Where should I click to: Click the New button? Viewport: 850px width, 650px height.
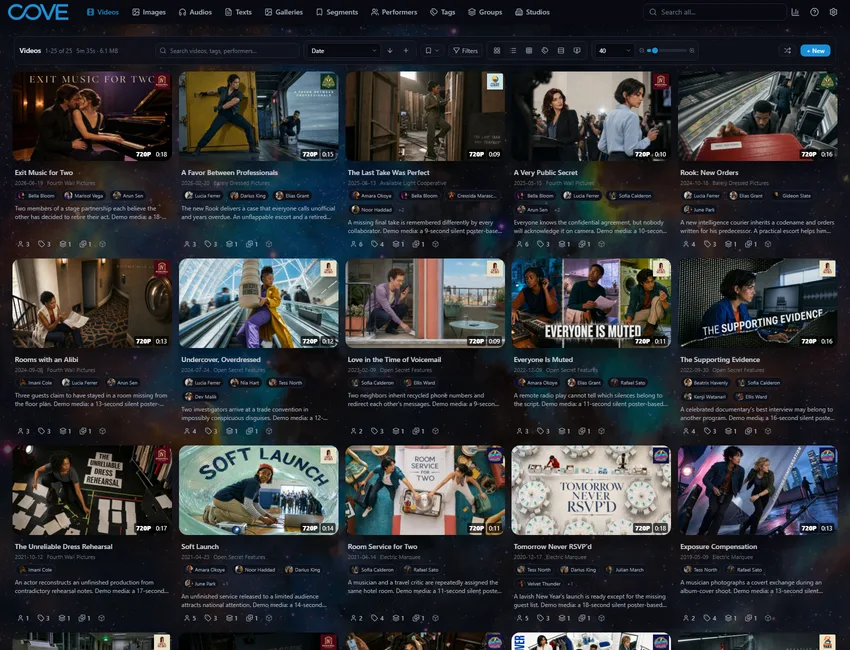815,50
